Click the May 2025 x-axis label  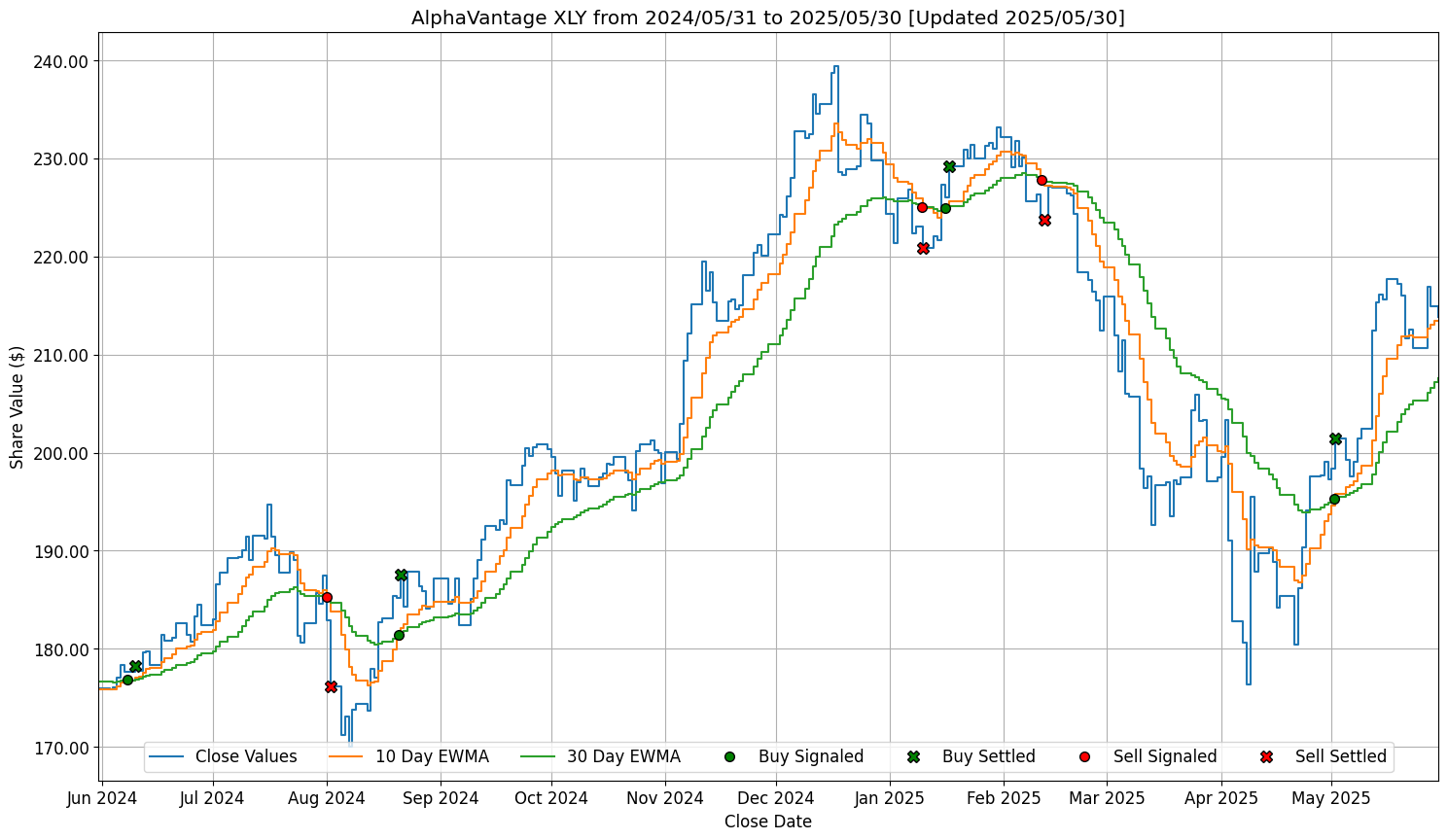point(1332,798)
